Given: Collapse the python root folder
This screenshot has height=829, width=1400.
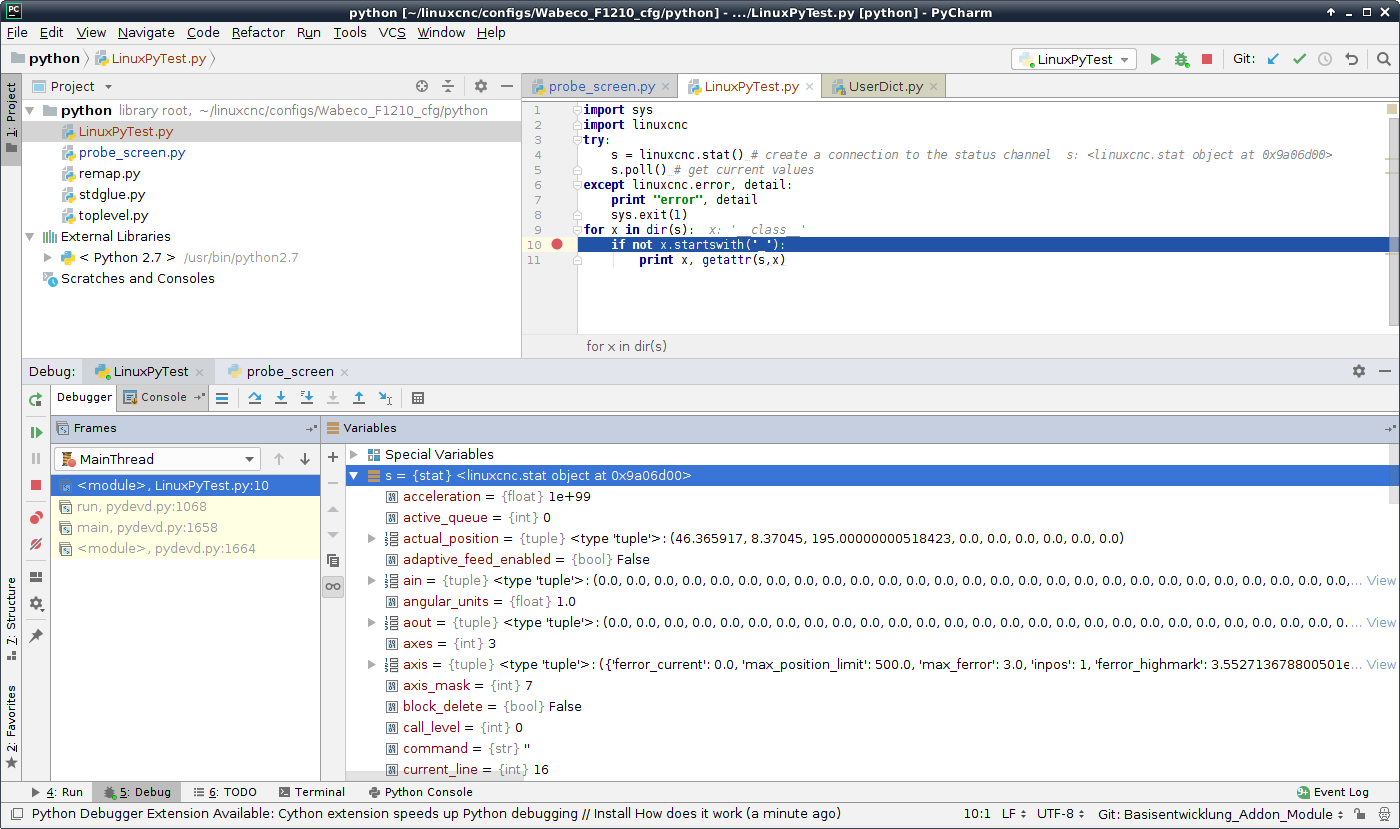Looking at the screenshot, I should tap(30, 111).
